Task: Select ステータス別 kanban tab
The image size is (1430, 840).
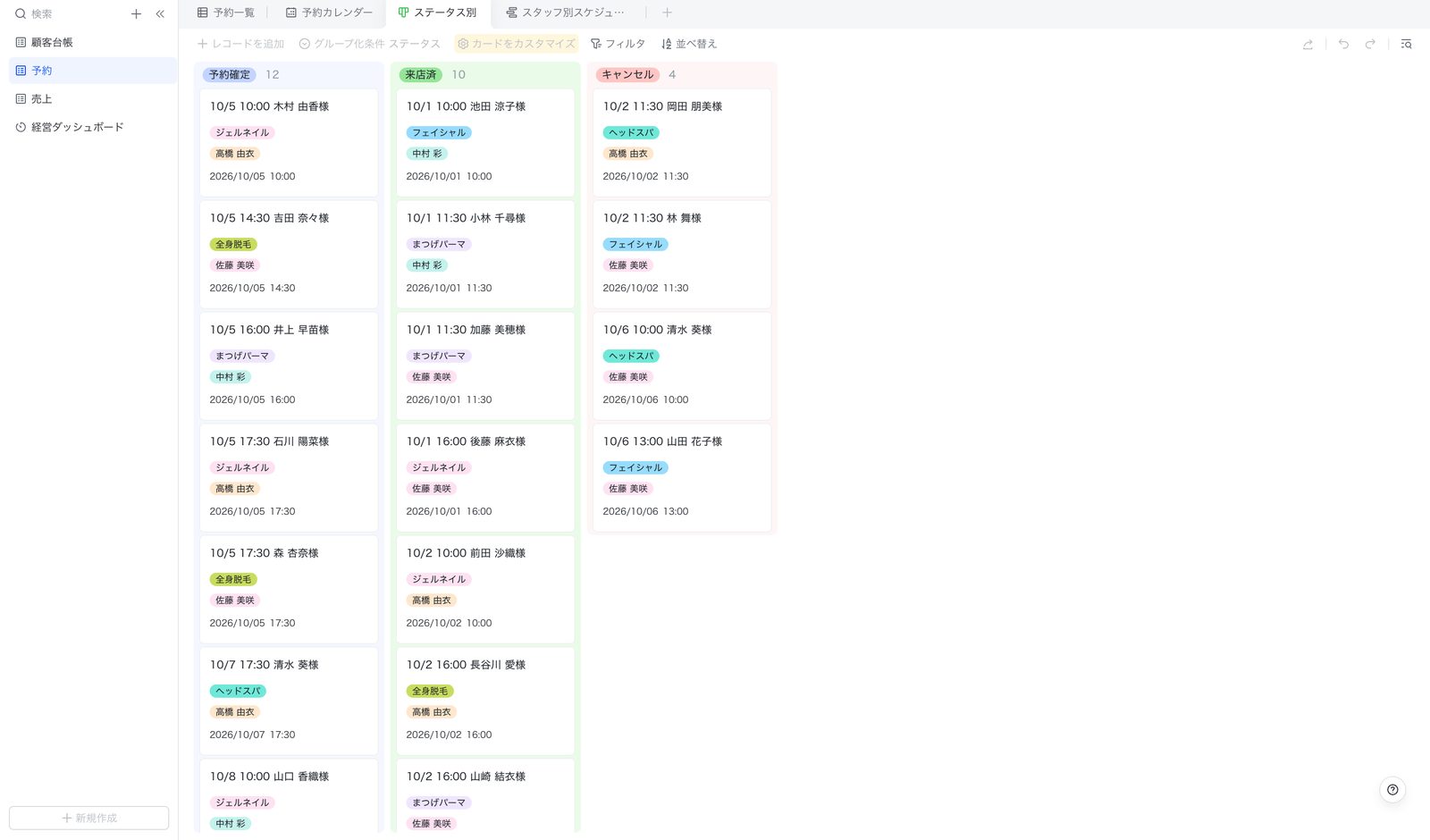Action: point(437,13)
